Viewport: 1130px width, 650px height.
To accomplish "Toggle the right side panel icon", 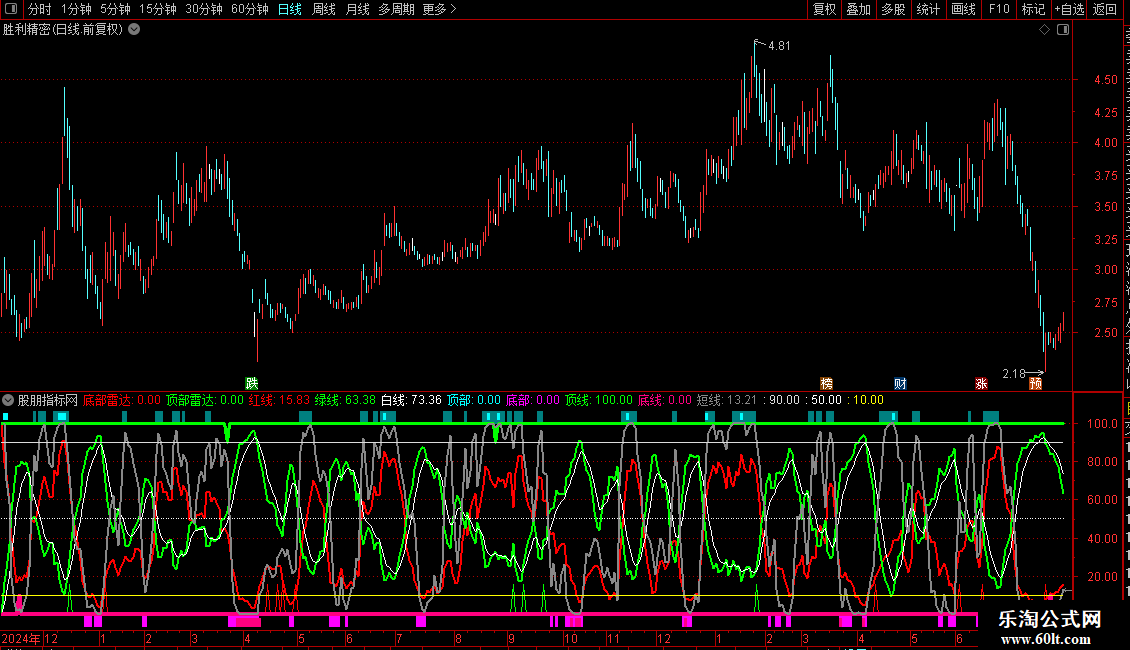I will pos(1063,30).
